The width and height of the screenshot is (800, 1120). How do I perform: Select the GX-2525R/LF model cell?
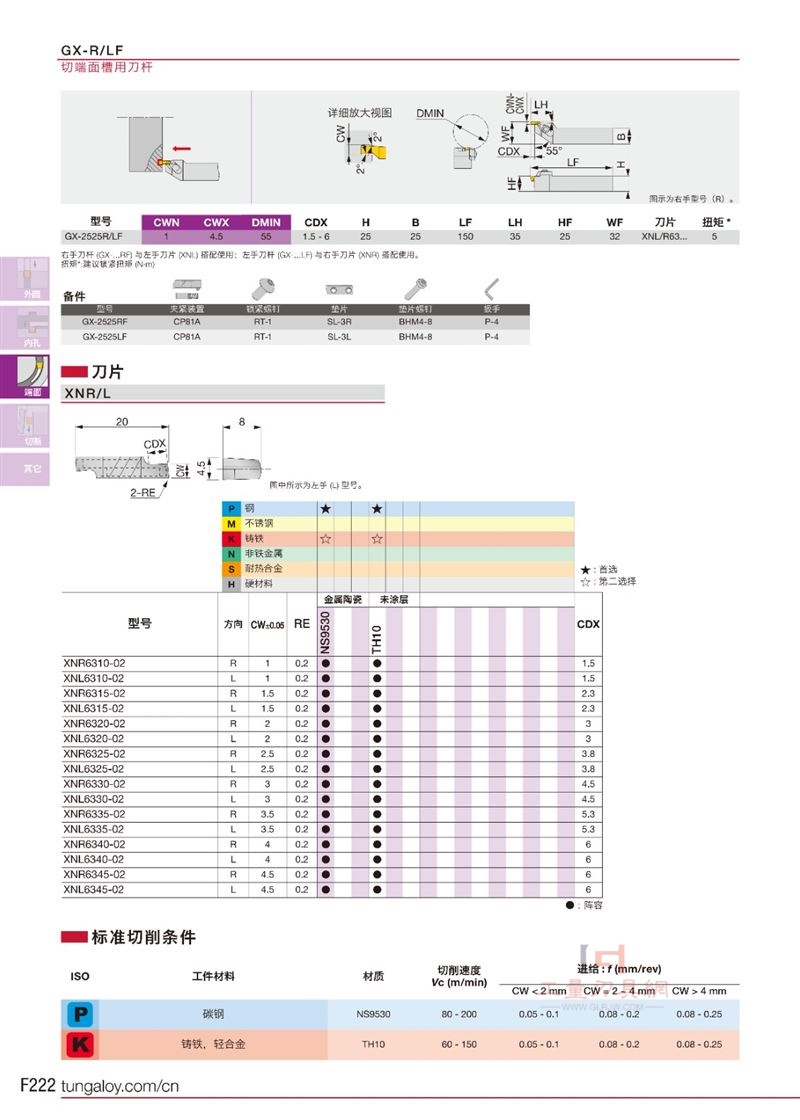[x=94, y=236]
